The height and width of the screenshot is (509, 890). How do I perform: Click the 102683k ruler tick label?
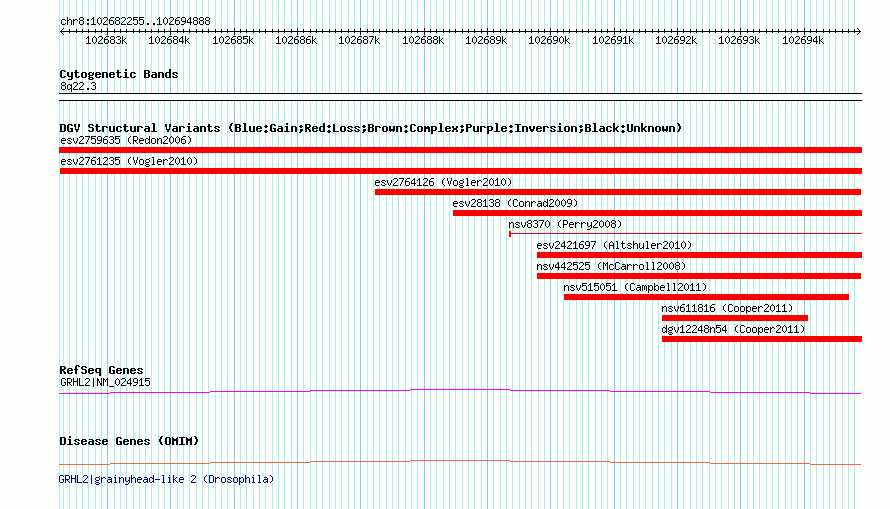click(106, 40)
